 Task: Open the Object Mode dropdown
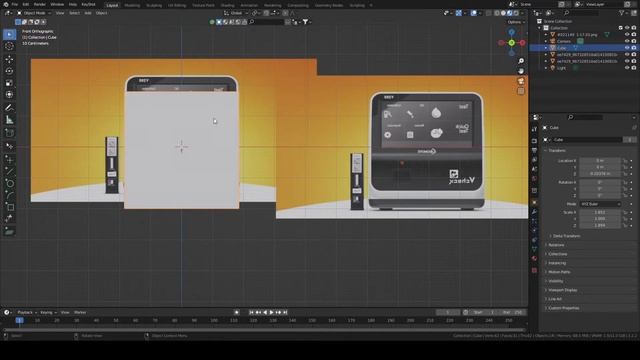(34, 13)
